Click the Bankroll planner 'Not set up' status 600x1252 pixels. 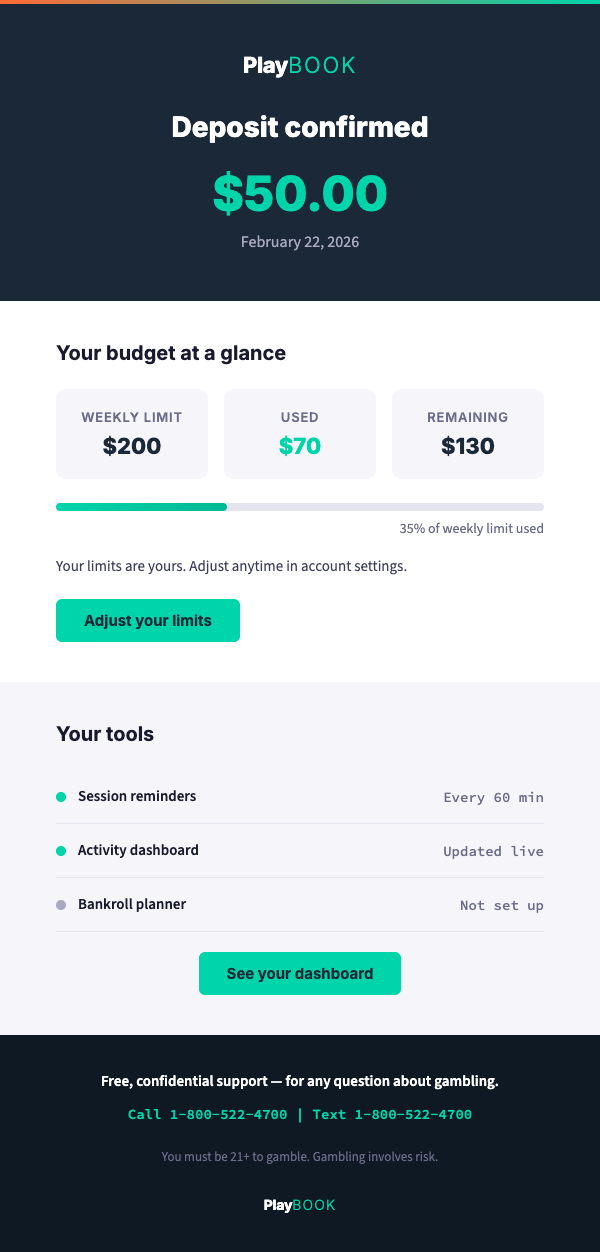501,906
